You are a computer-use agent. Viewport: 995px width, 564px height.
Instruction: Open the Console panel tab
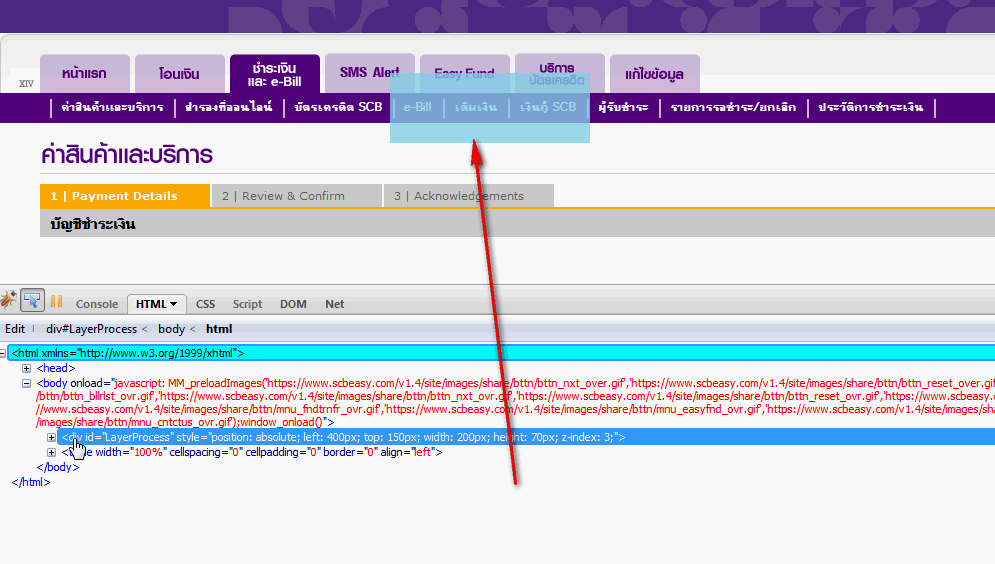click(x=97, y=304)
